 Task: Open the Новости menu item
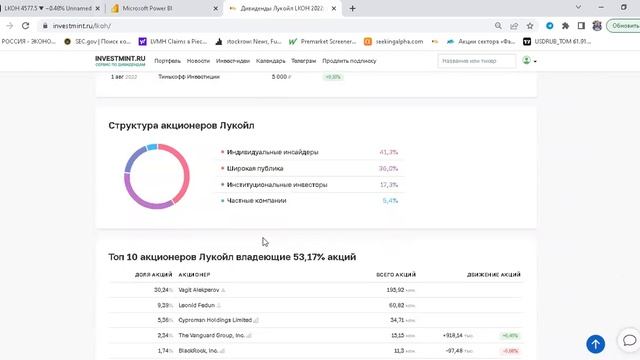(198, 61)
